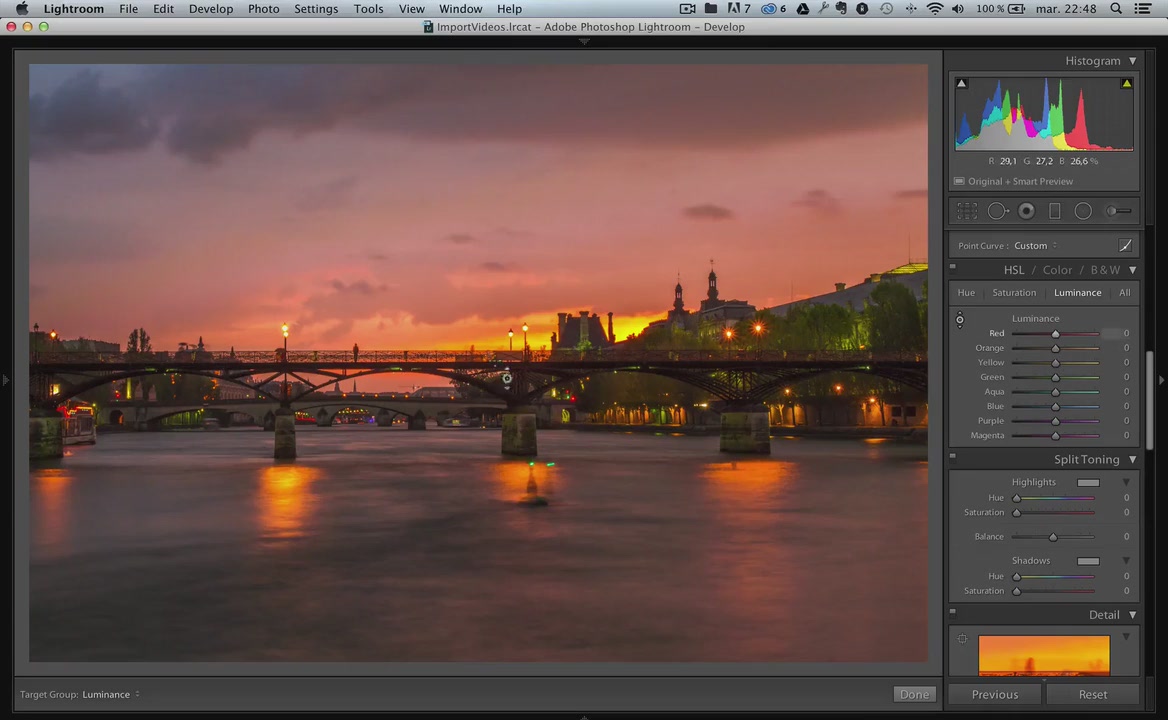Activate the Luminance targeted adjustment tool
Screen dimensions: 1168x720
959,319
